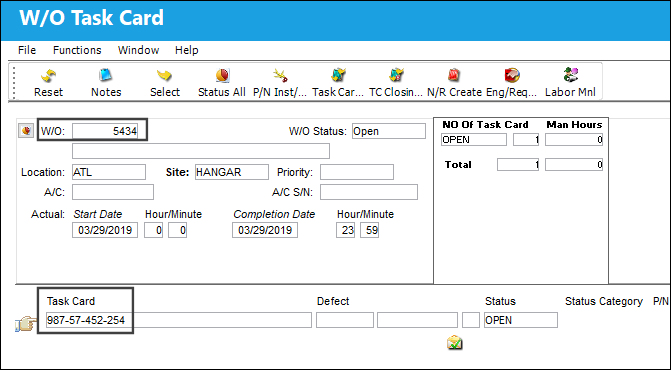671x370 pixels.
Task: Click the Start Date minute field
Action: tap(178, 230)
